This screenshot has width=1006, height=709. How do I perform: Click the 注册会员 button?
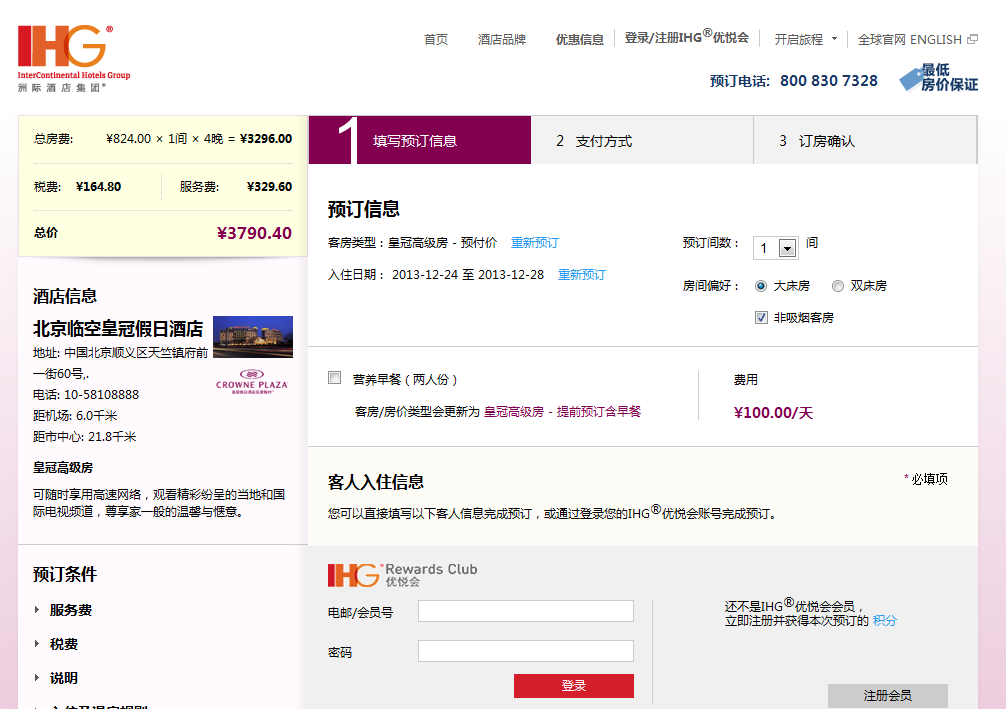(x=887, y=696)
